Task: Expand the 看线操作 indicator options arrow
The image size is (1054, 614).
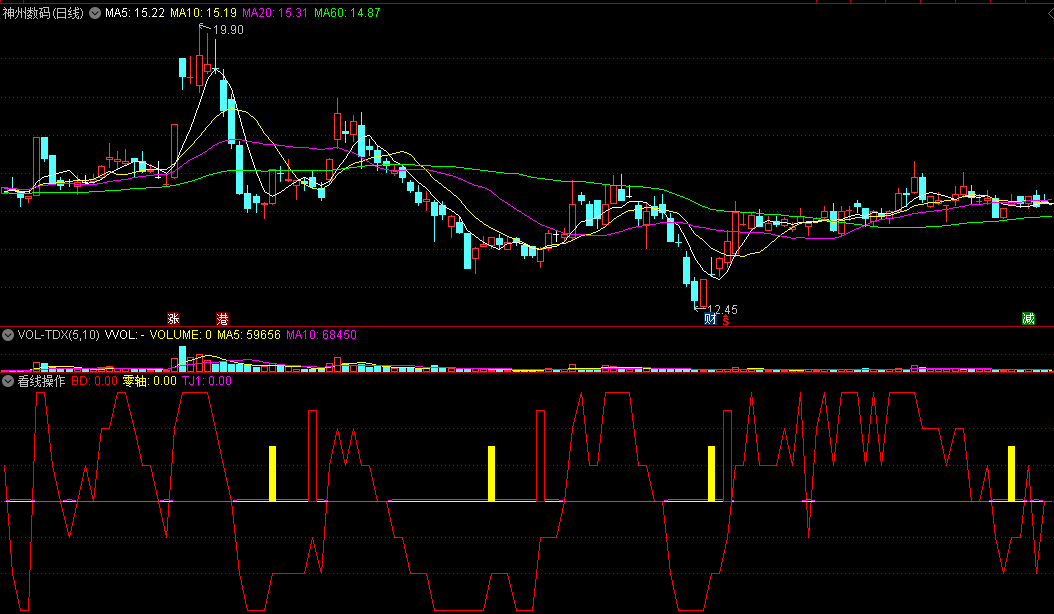Action: tap(8, 381)
